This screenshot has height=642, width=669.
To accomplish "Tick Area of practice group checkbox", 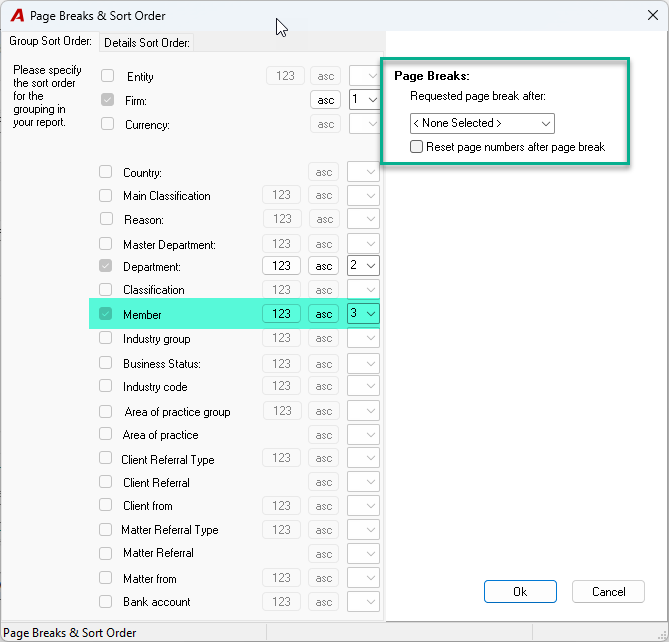I will click(105, 411).
